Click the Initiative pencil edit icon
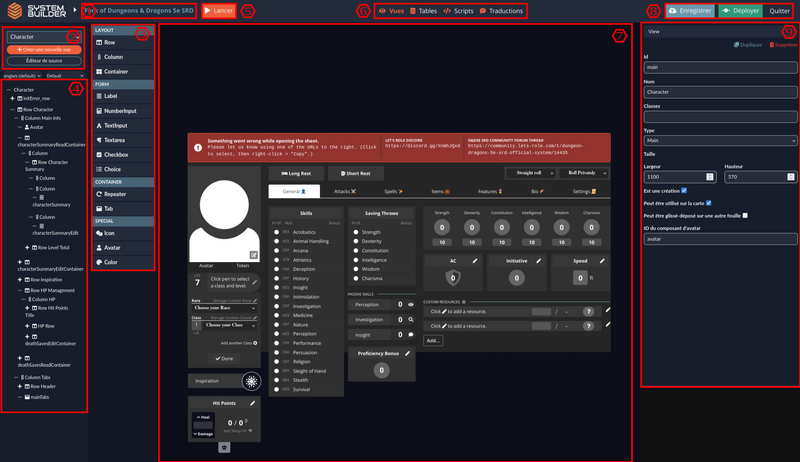Viewport: 800px width, 462px height. pos(539,261)
